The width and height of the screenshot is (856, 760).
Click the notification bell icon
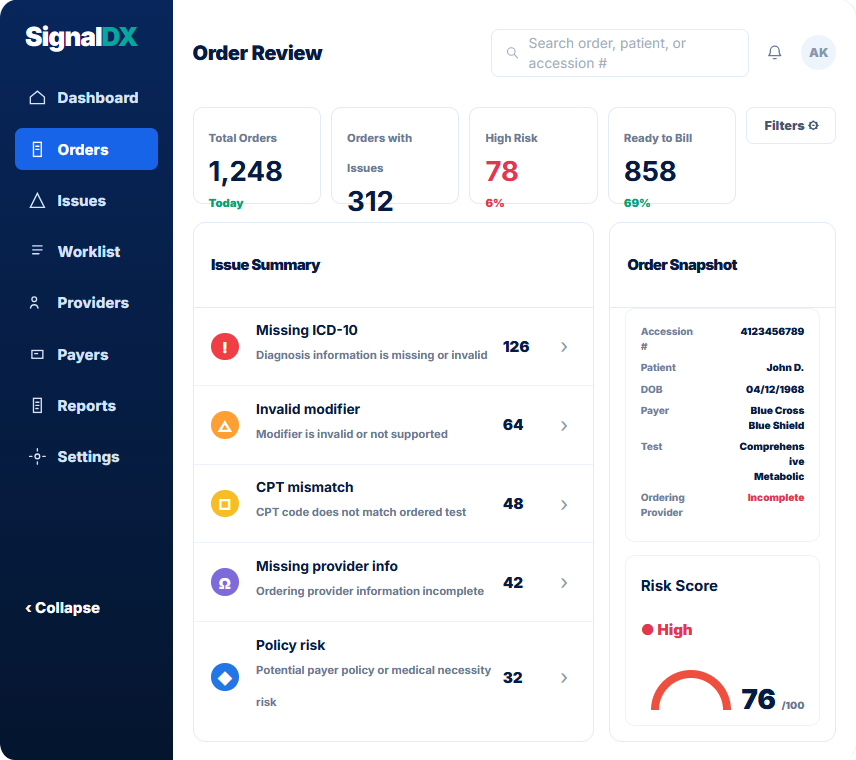tap(774, 52)
